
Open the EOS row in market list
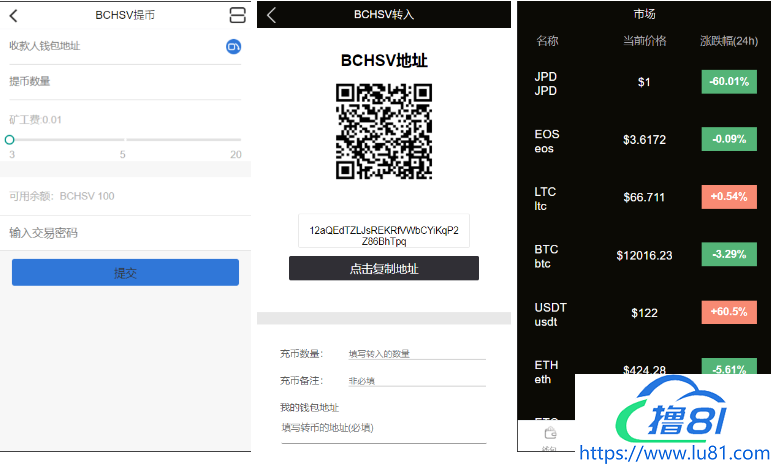[644, 141]
